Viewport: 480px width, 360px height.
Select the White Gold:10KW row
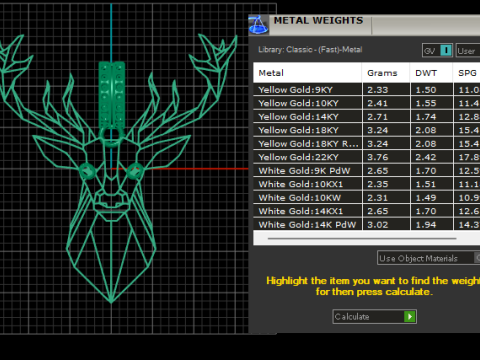pyautogui.click(x=367, y=198)
